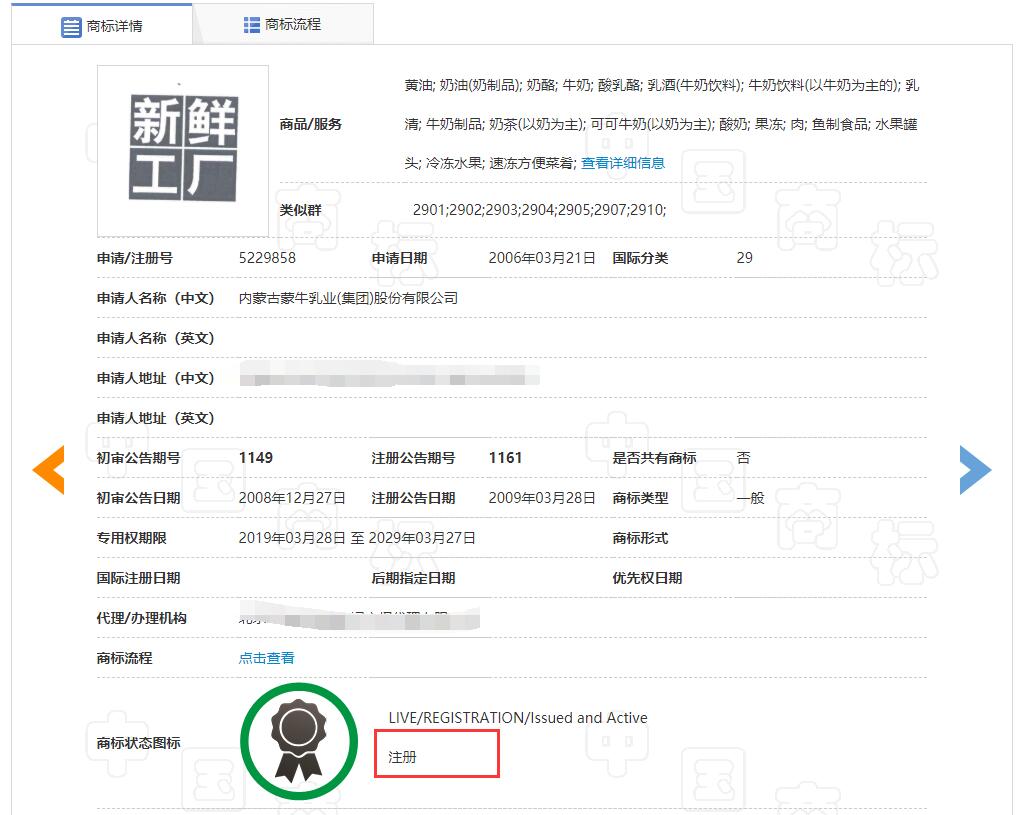Image resolution: width=1020 pixels, height=815 pixels.
Task: Select registration number 5229858
Action: coord(267,258)
